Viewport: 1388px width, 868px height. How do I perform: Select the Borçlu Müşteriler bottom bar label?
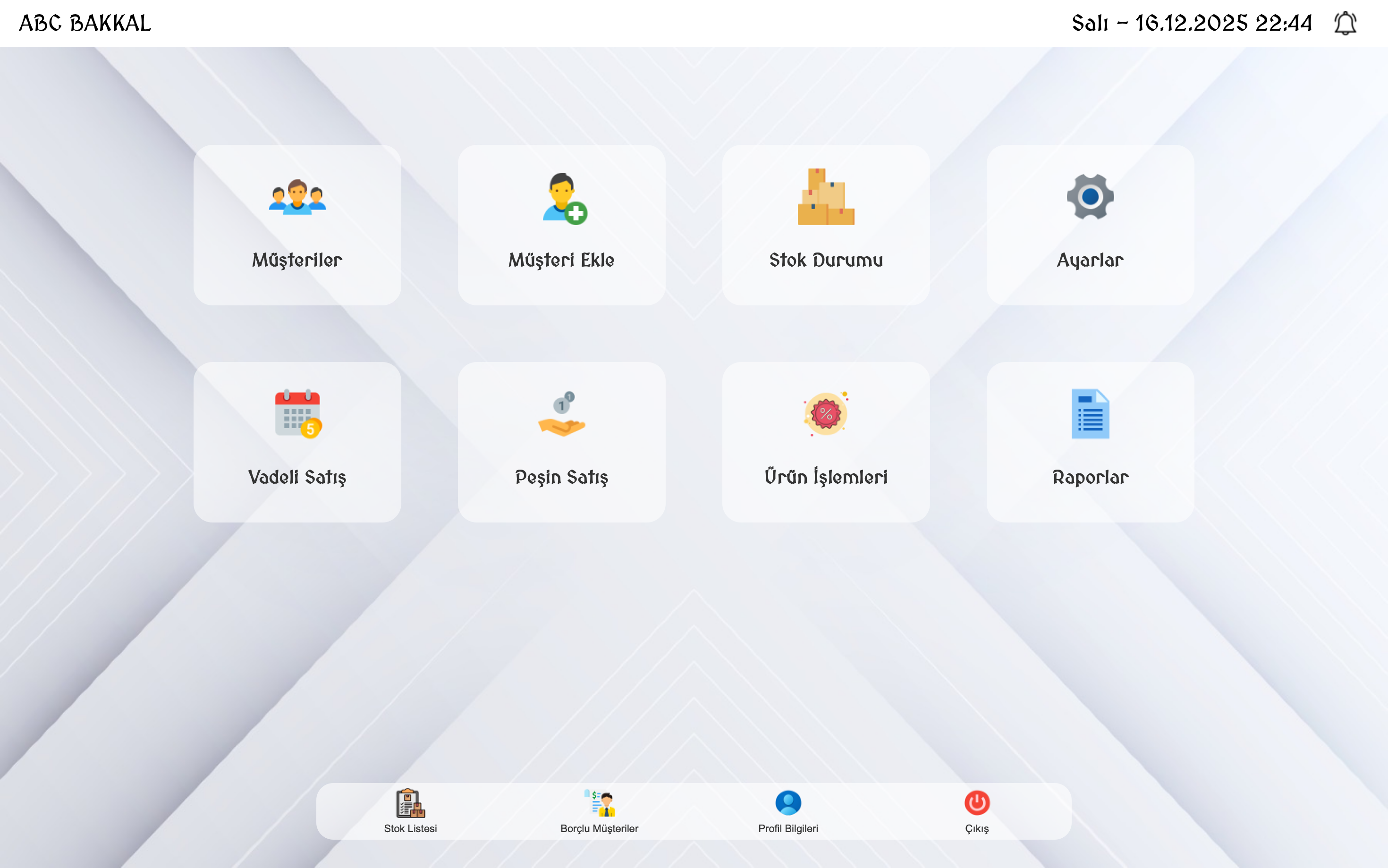pyautogui.click(x=599, y=828)
